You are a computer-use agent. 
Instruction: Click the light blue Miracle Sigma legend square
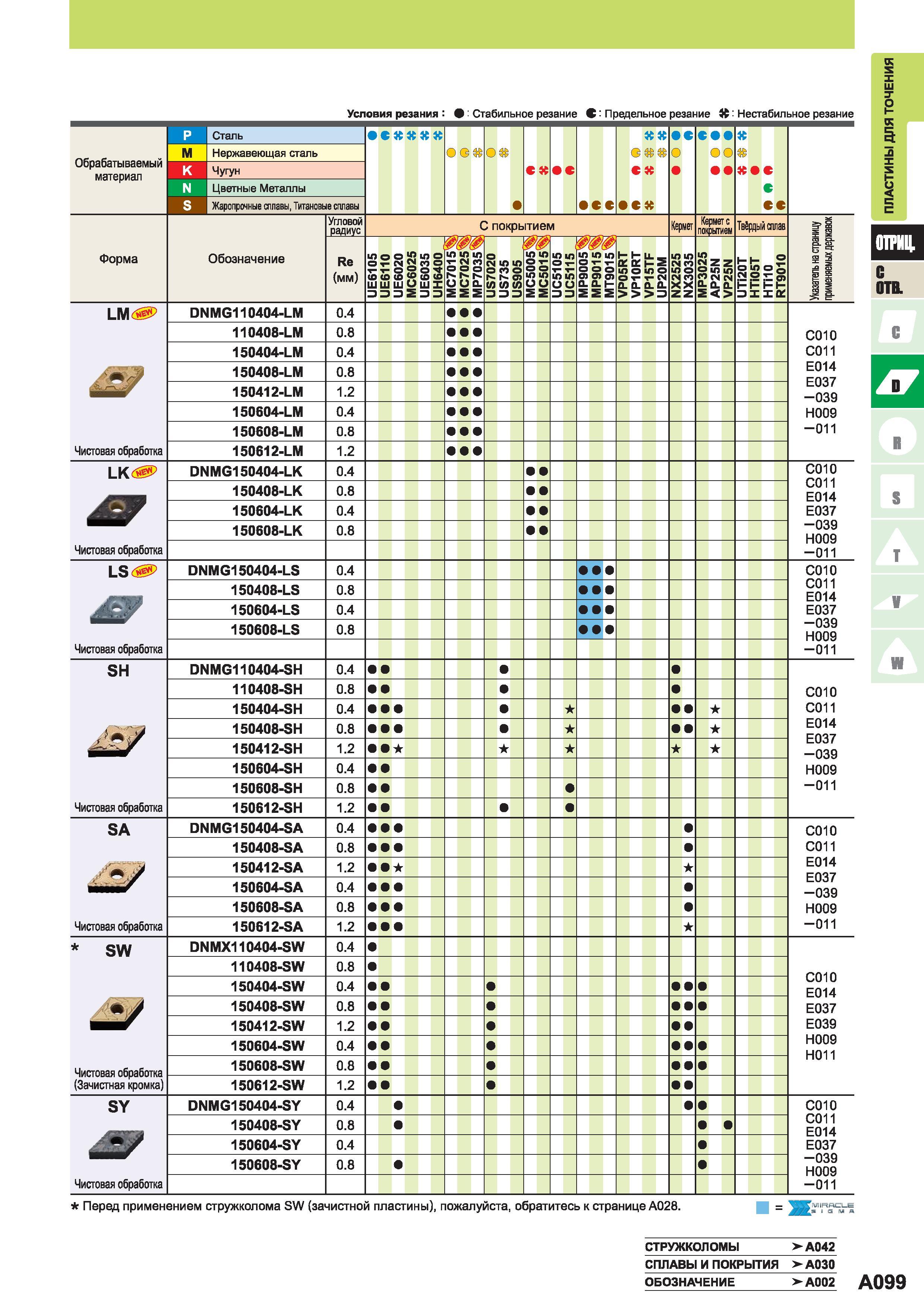click(762, 1208)
